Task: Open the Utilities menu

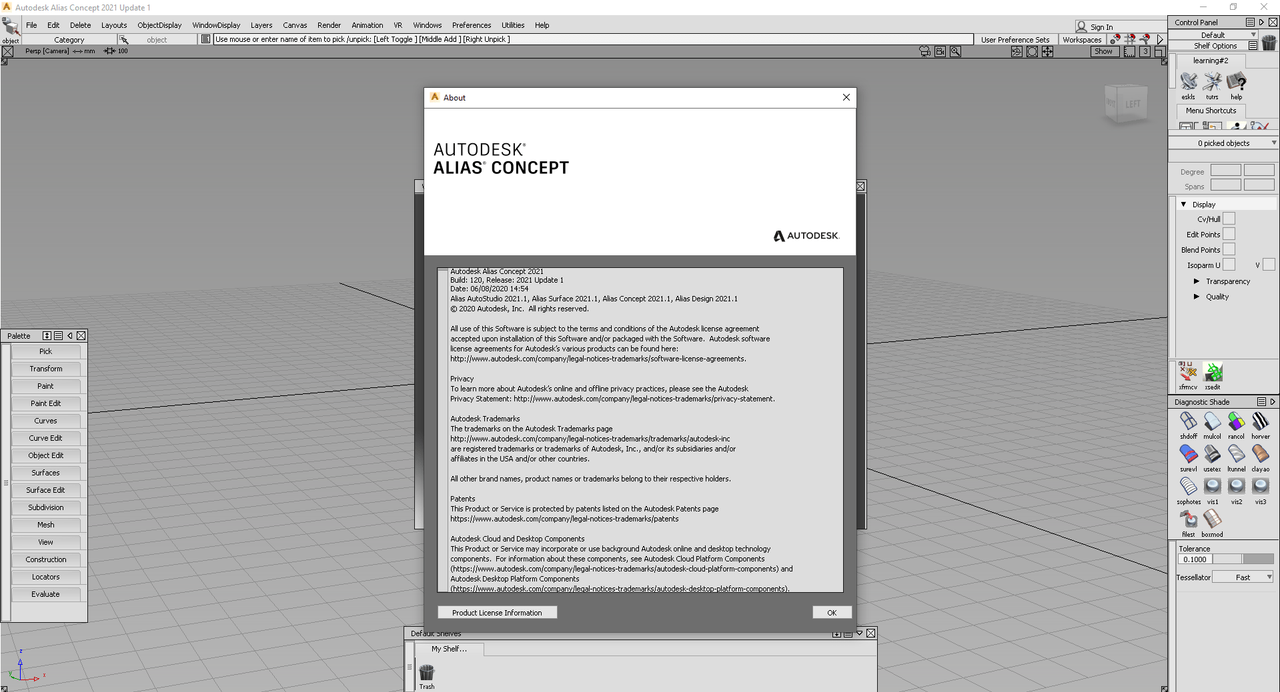Action: [x=513, y=25]
